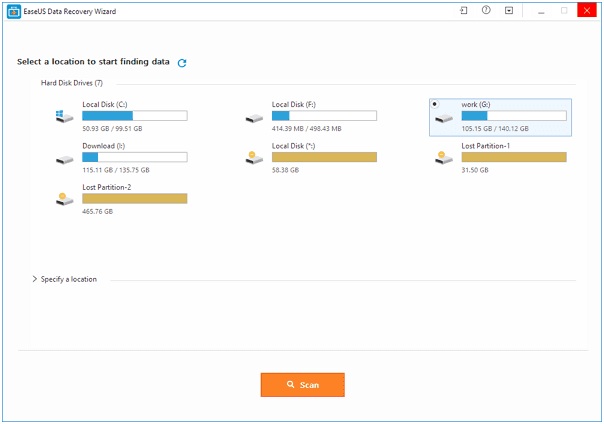Image resolution: width=604 pixels, height=424 pixels.
Task: Click the Lost Partition-1 name
Action: pyautogui.click(x=486, y=146)
